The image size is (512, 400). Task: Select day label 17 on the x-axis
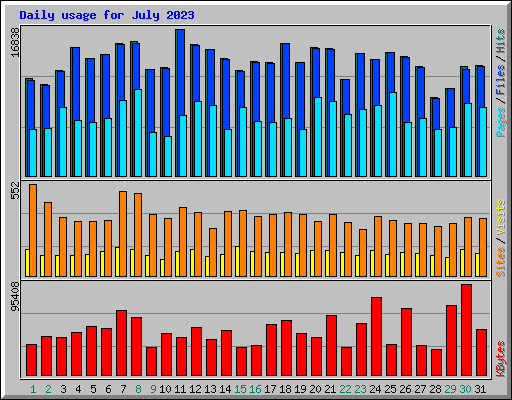click(x=270, y=389)
